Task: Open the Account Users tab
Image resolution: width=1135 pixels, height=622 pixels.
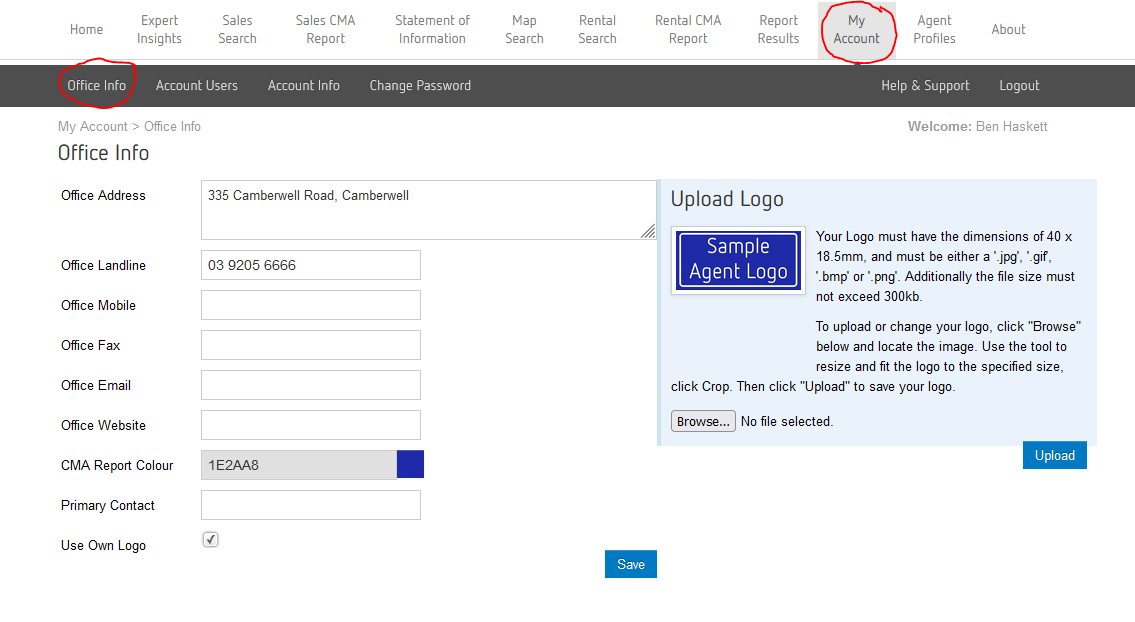Action: click(197, 86)
